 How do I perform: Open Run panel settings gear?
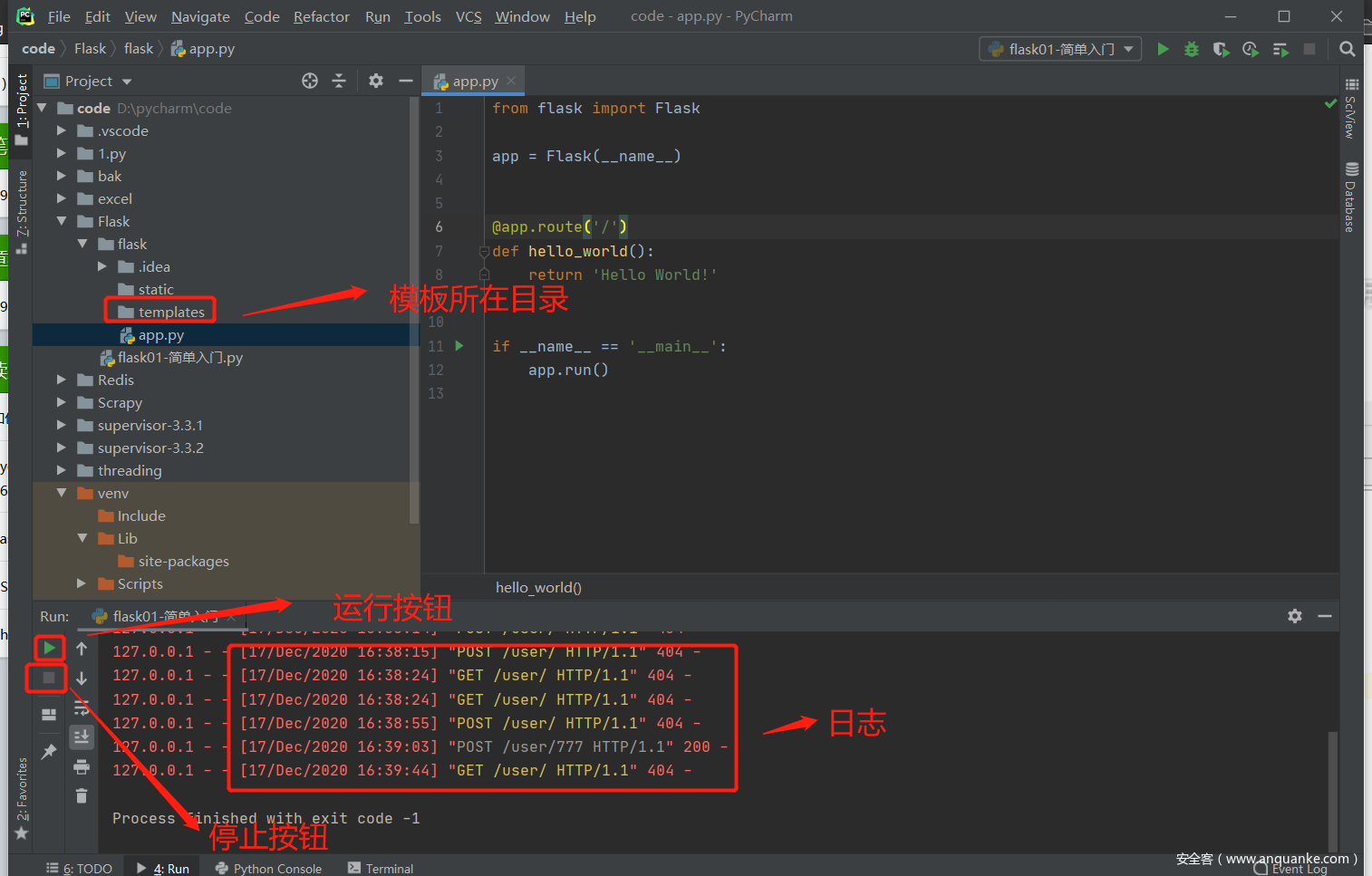coord(1295,616)
